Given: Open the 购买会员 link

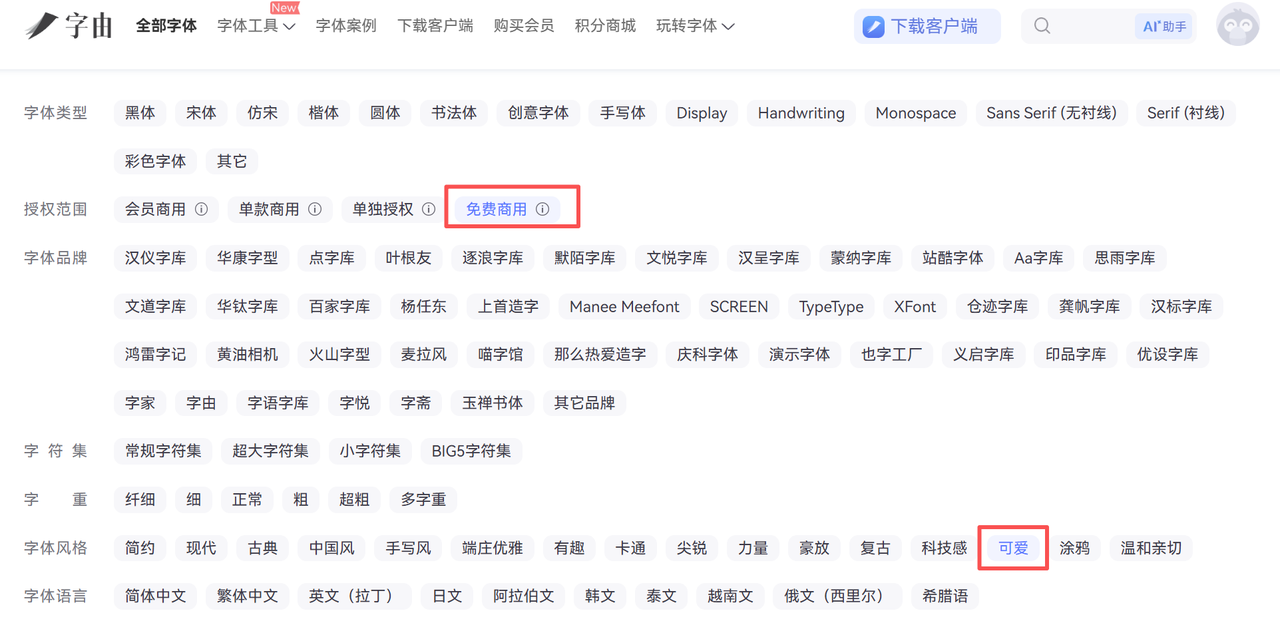Looking at the screenshot, I should click(x=524, y=26).
